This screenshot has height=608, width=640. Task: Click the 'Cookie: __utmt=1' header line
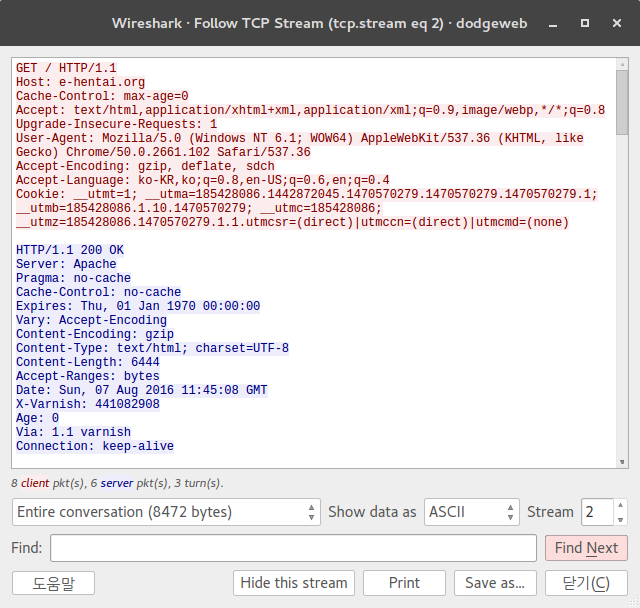pyautogui.click(x=307, y=208)
